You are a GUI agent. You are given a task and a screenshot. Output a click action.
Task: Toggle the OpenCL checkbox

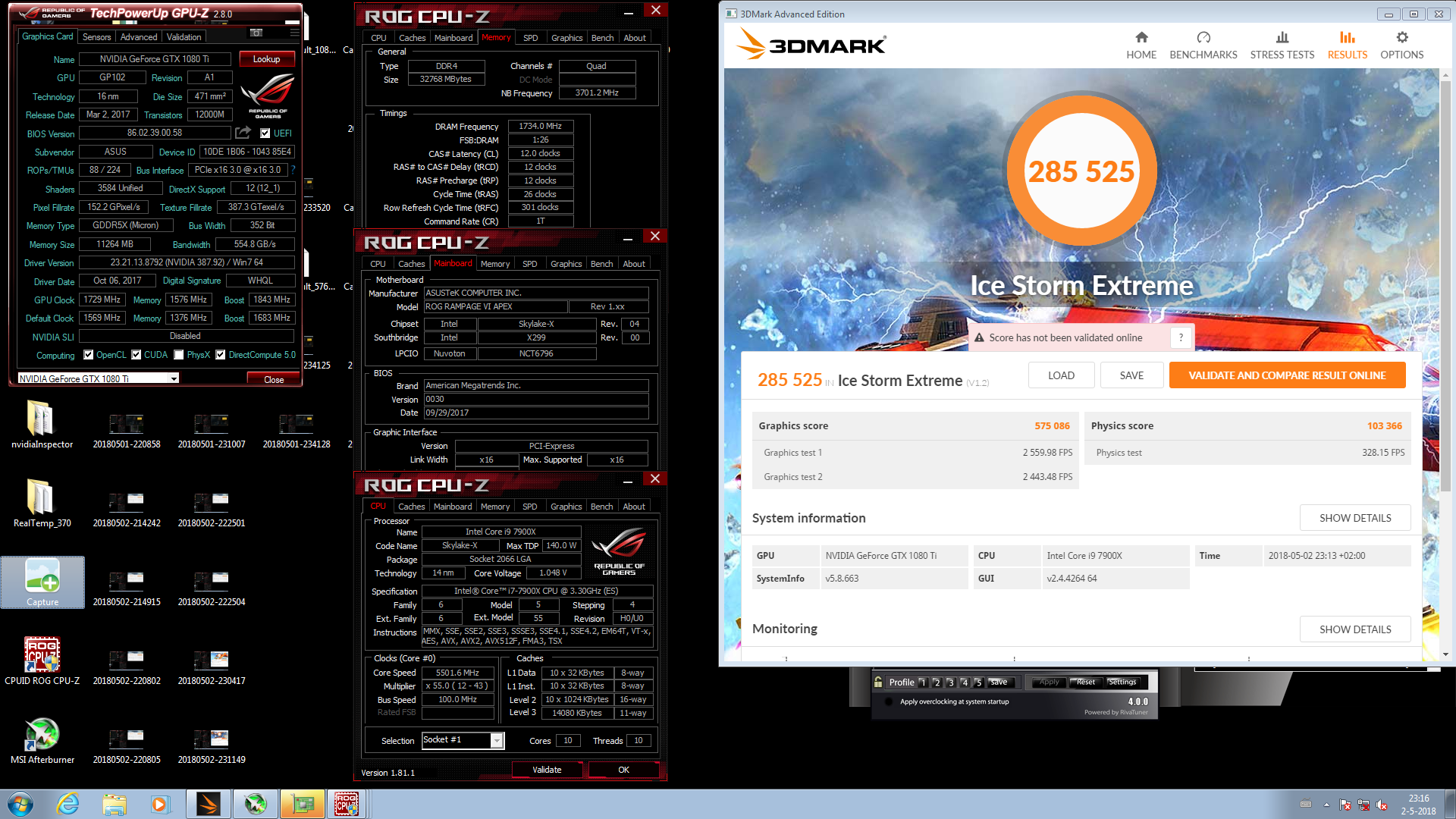[x=89, y=355]
